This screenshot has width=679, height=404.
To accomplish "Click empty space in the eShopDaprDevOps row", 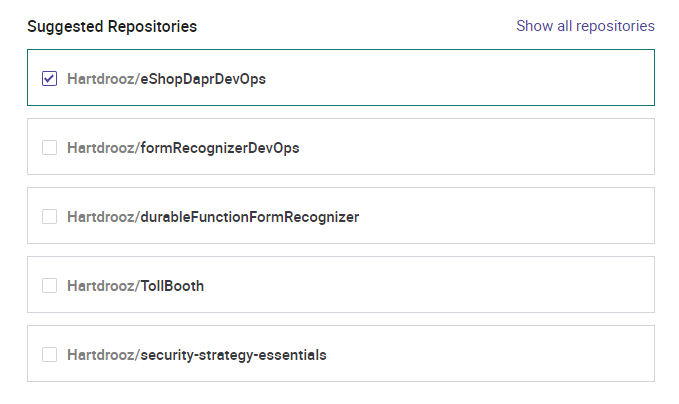I will point(480,78).
